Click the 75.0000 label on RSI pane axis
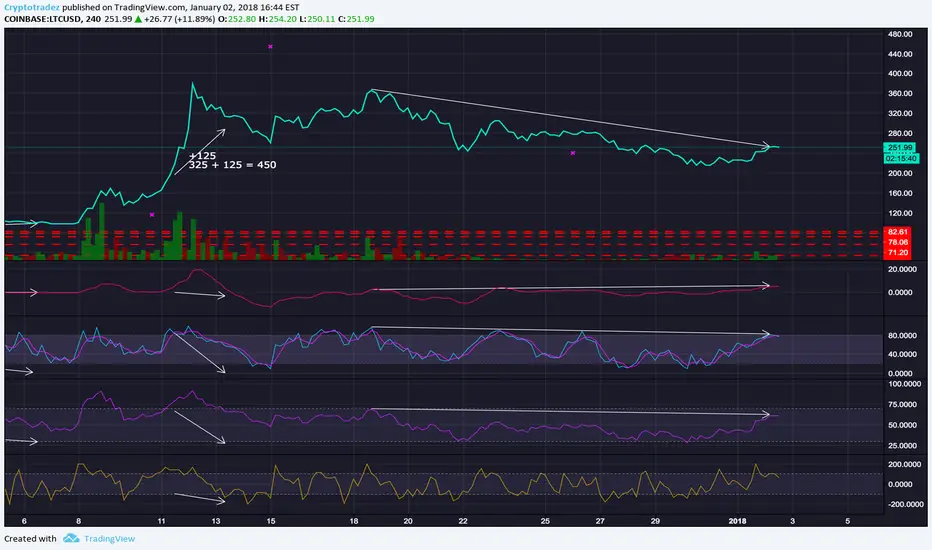This screenshot has height=550, width=932. pos(902,405)
